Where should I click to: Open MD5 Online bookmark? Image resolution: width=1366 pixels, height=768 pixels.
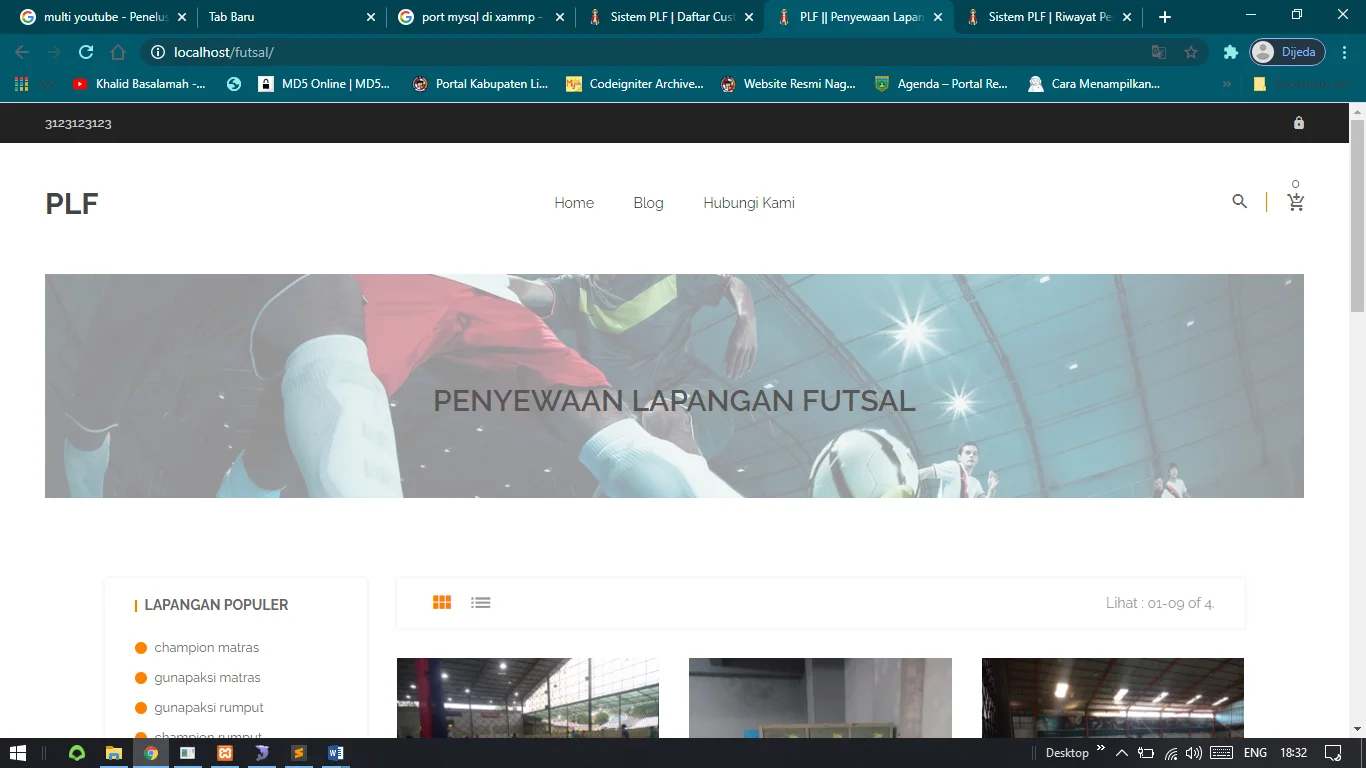pos(325,84)
